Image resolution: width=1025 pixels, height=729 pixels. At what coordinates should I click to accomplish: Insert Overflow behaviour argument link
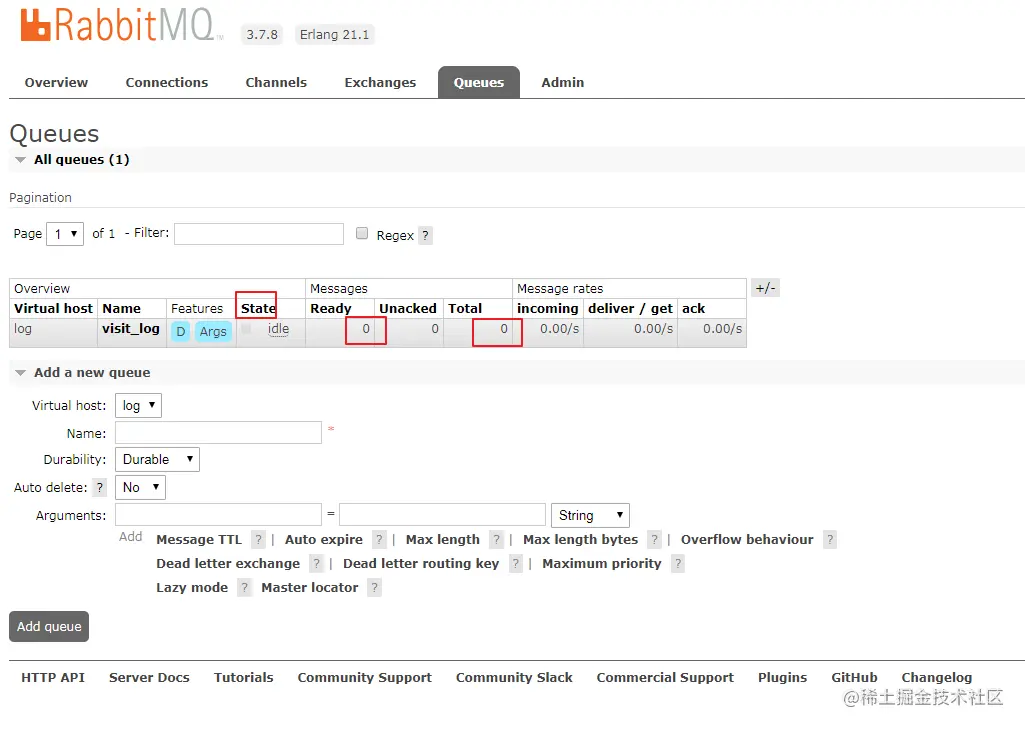[x=747, y=539]
